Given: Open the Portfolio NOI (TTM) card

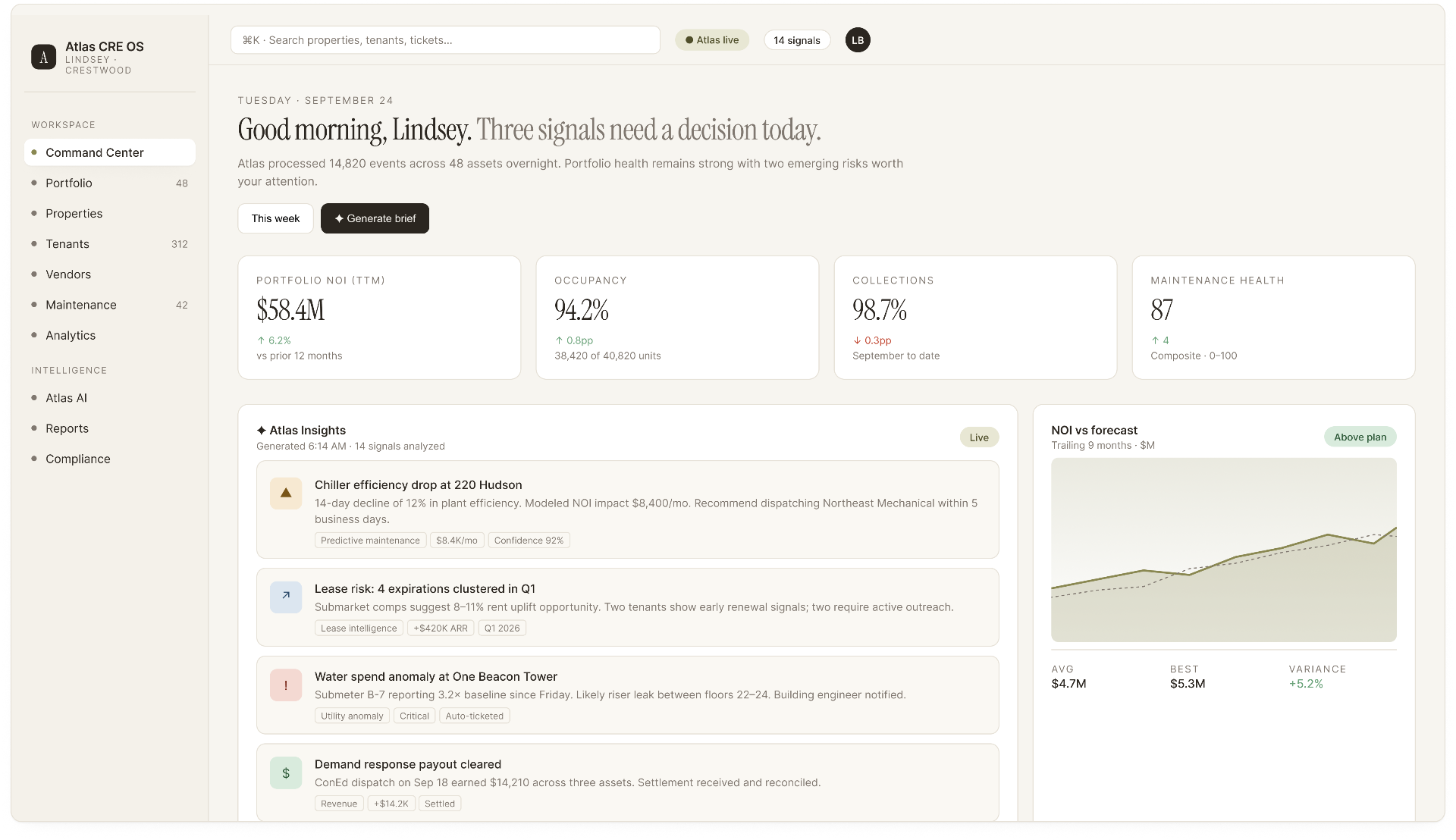Looking at the screenshot, I should coord(379,318).
